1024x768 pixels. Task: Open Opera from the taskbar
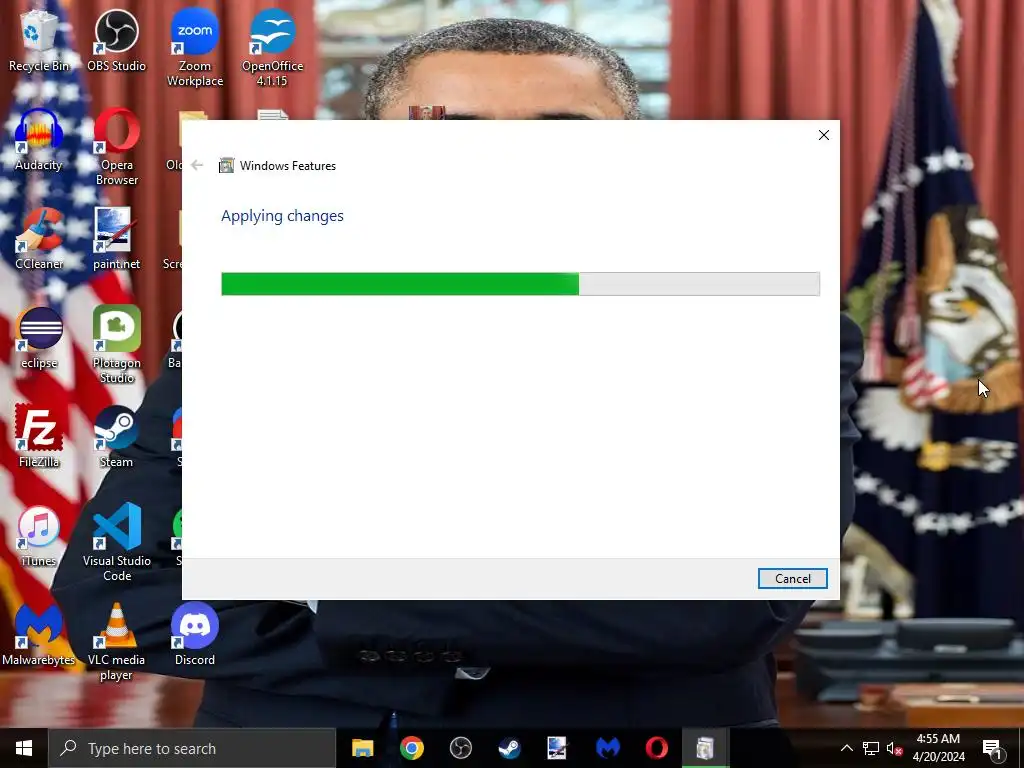click(x=656, y=748)
